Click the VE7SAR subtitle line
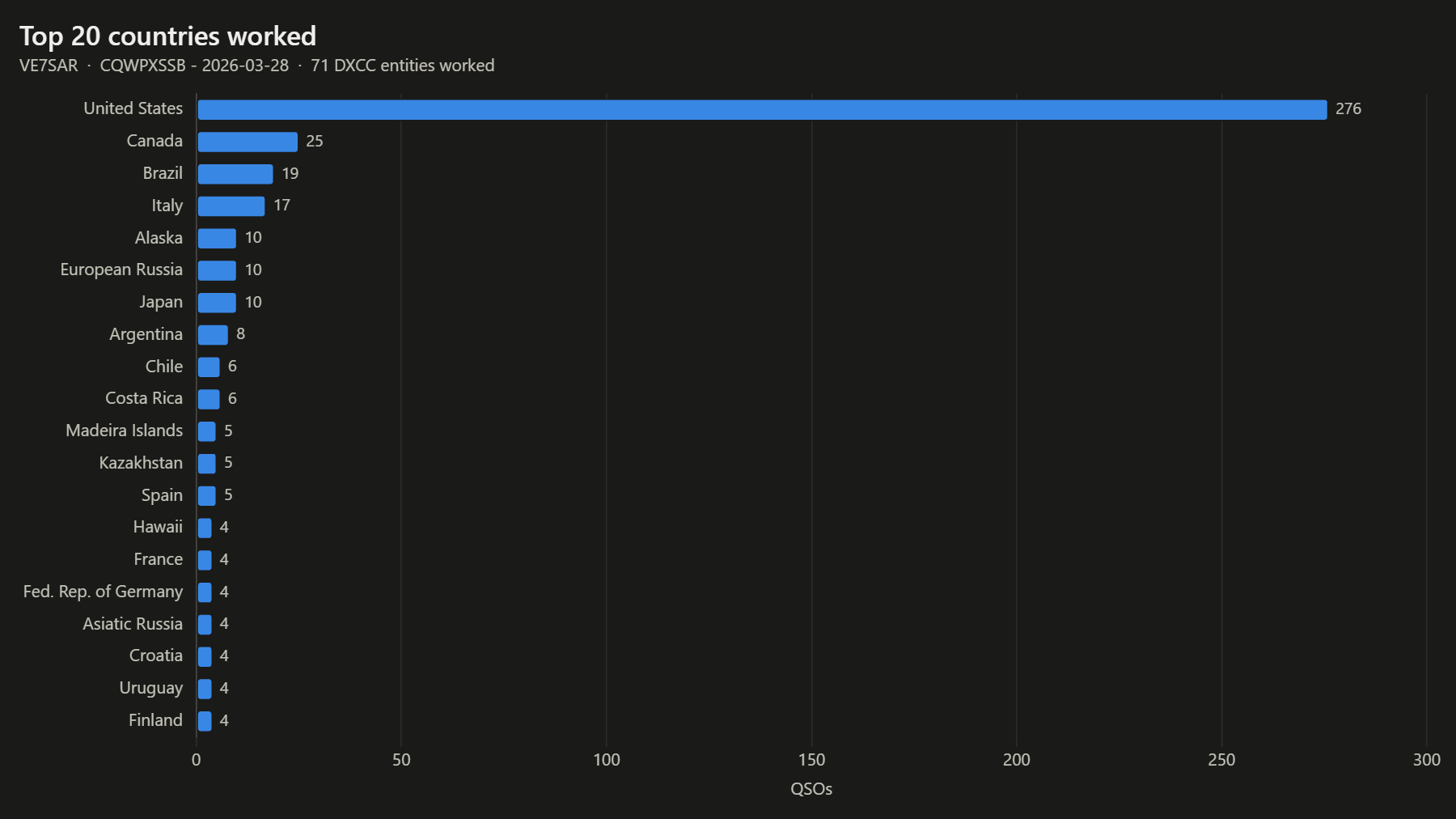The width and height of the screenshot is (1456, 819). tap(257, 66)
